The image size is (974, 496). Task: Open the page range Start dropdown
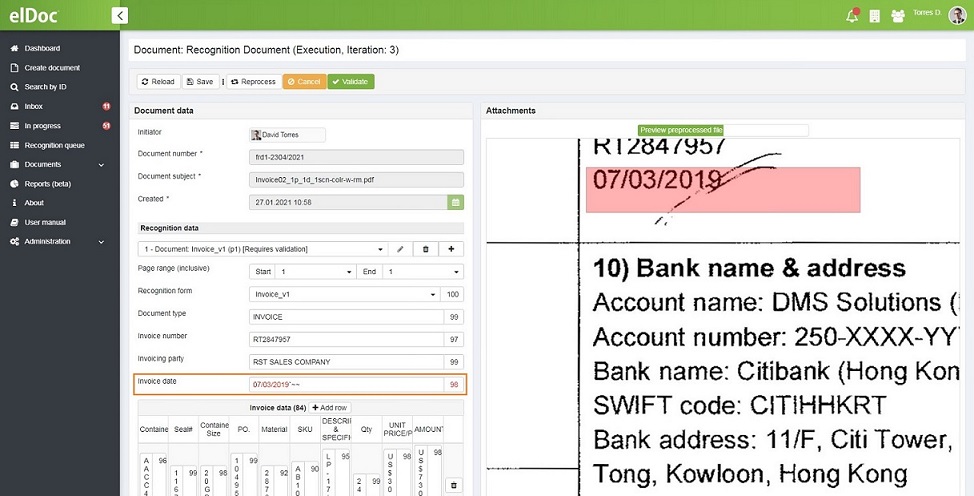click(x=316, y=272)
